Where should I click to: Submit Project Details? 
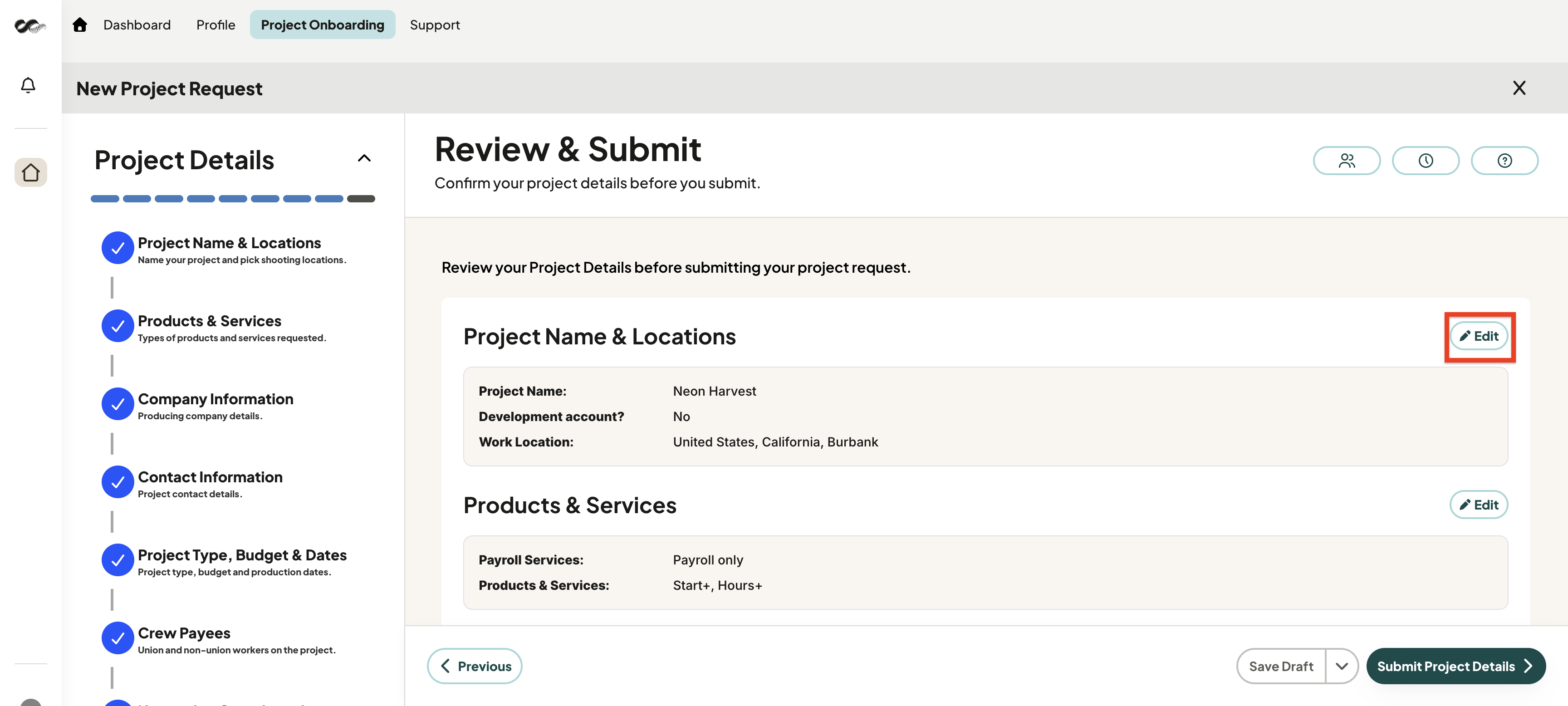[1456, 666]
